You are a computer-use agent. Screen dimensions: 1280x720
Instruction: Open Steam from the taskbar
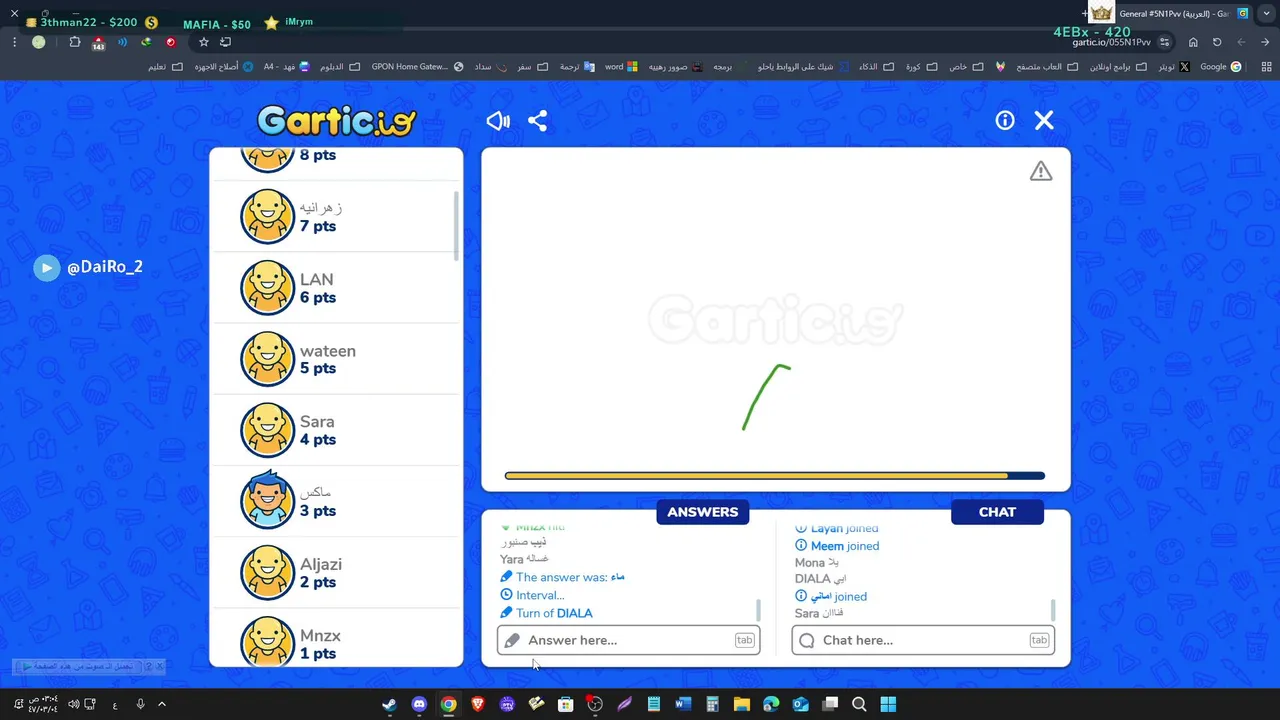[x=389, y=704]
